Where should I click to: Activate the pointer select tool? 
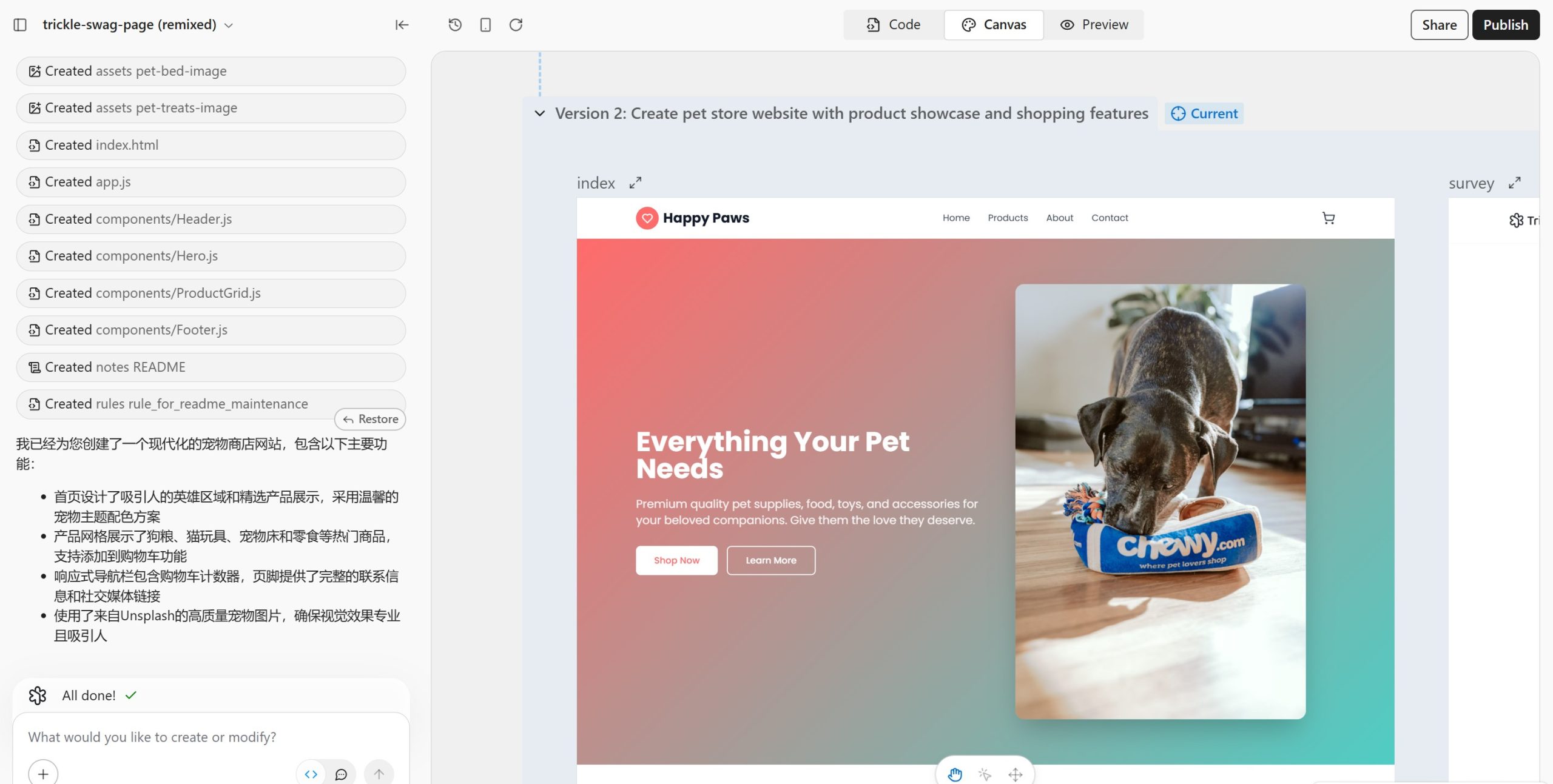(x=985, y=774)
